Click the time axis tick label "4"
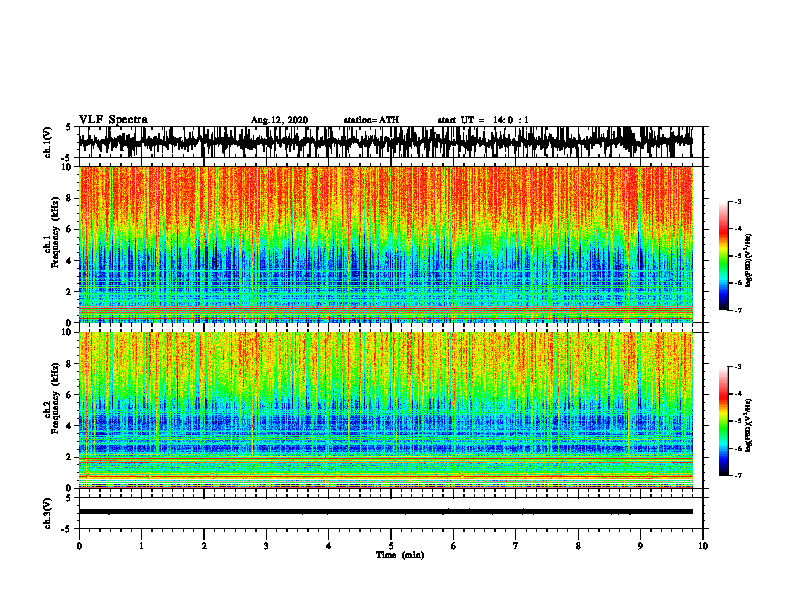Screen dimensions: 792x612 tap(329, 546)
